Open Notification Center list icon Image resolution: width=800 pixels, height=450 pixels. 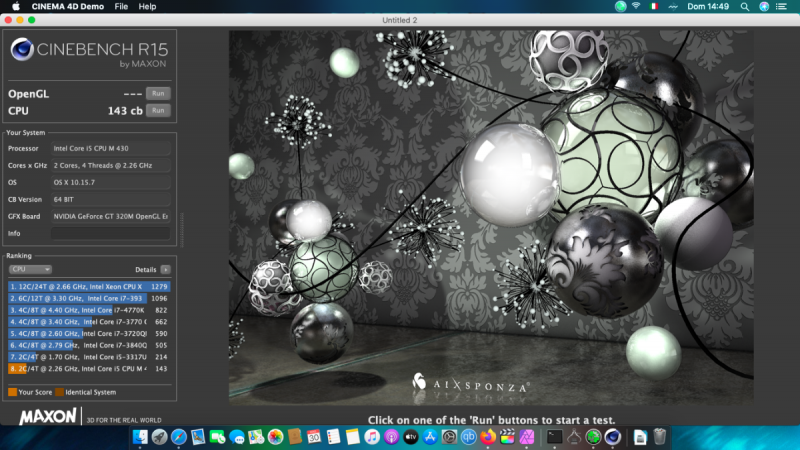coord(786,6)
